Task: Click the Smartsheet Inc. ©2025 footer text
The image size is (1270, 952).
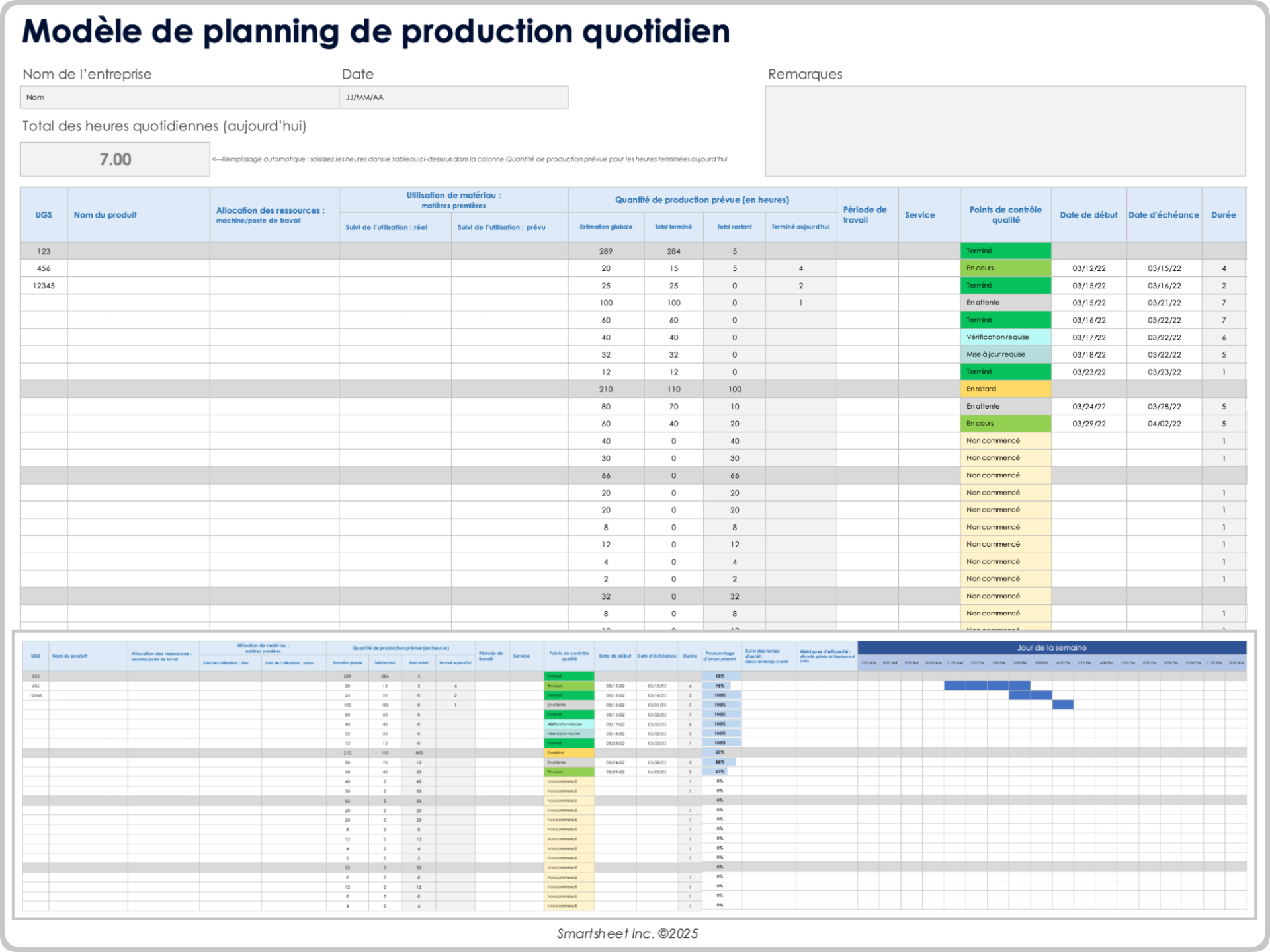Action: click(x=628, y=934)
